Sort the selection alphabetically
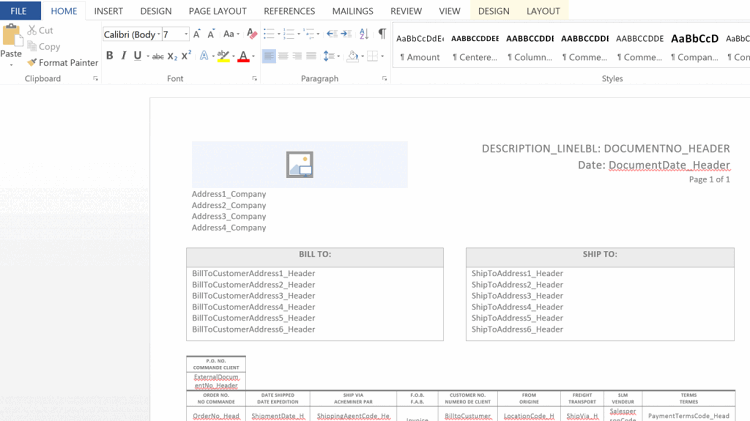 pyautogui.click(x=364, y=34)
